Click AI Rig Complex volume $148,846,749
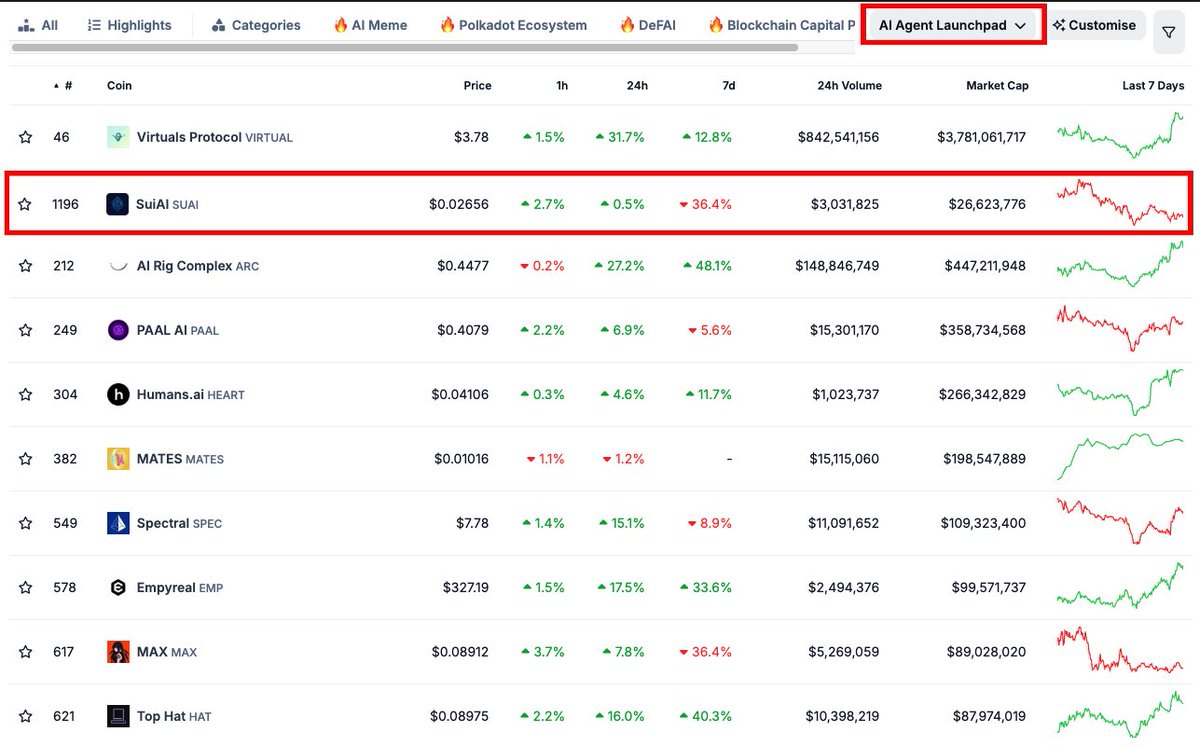Viewport: 1200px width, 746px height. coord(837,266)
